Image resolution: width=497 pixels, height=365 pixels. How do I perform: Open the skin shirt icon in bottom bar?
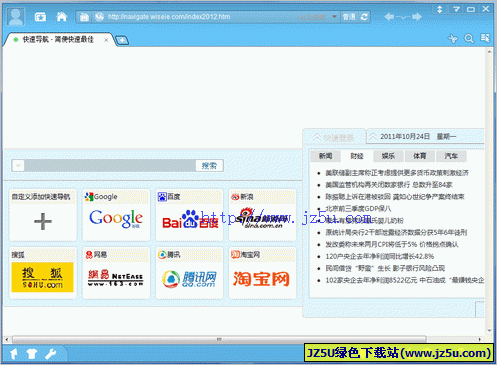[x=32, y=354]
